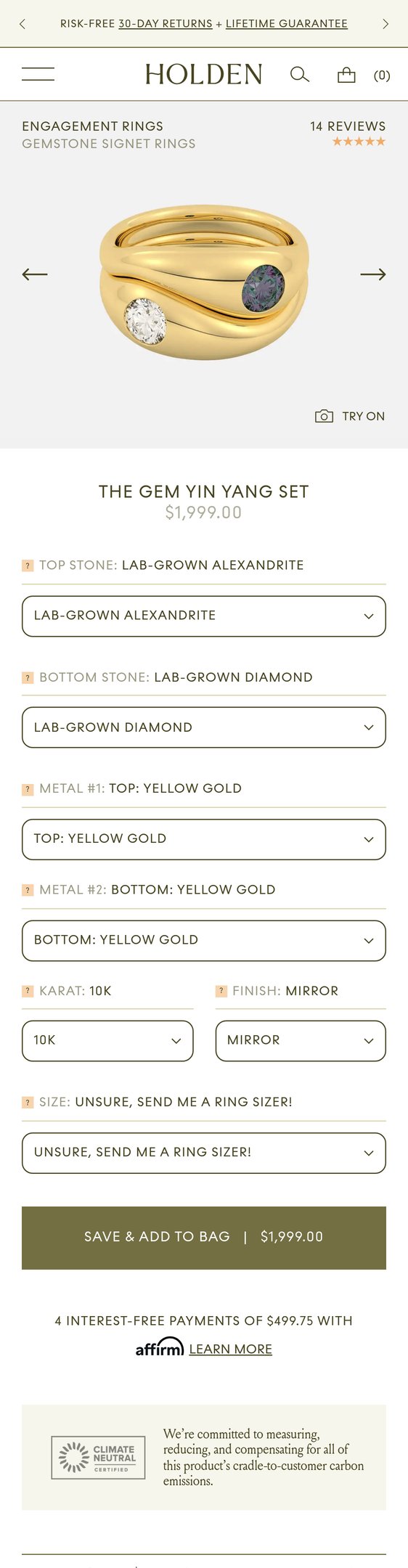Show the next ring image
Viewport: 408px width, 1568px height.
coord(373,274)
